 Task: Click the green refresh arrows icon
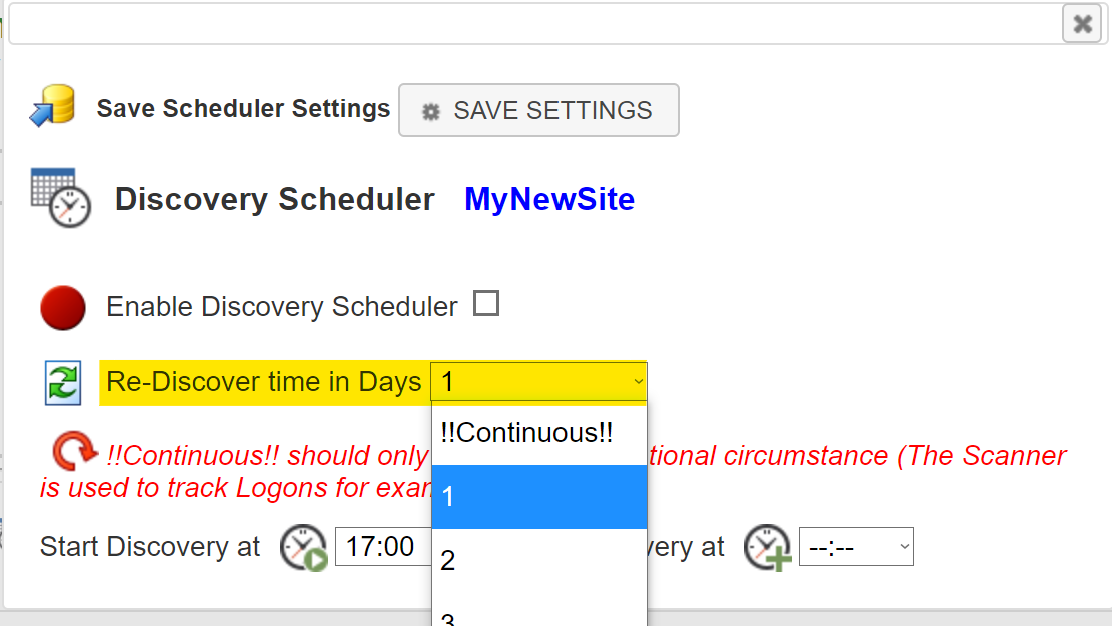coord(63,383)
